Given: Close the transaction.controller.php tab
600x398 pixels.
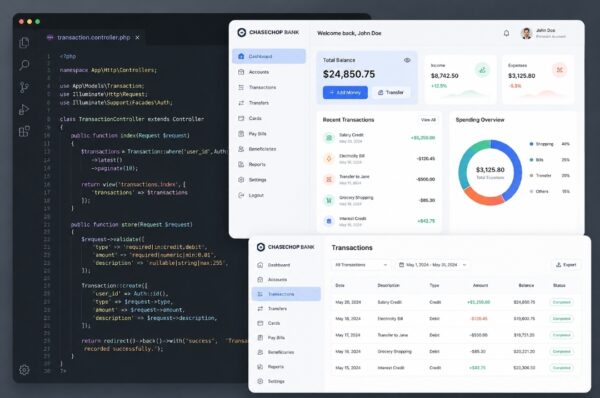Looking at the screenshot, I should pyautogui.click(x=137, y=38).
